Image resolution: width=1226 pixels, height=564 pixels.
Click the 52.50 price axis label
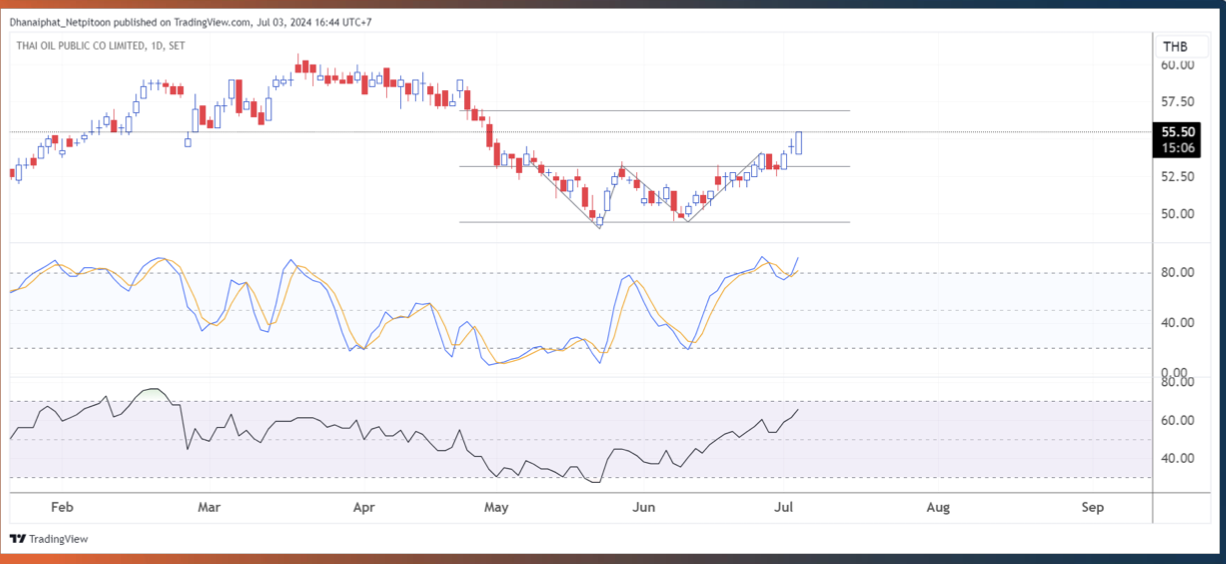1177,177
